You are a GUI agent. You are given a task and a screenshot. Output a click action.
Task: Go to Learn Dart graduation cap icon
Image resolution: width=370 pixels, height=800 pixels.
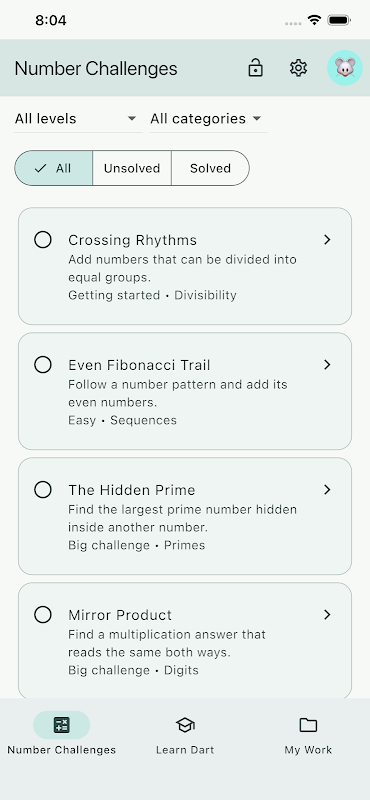(185, 724)
